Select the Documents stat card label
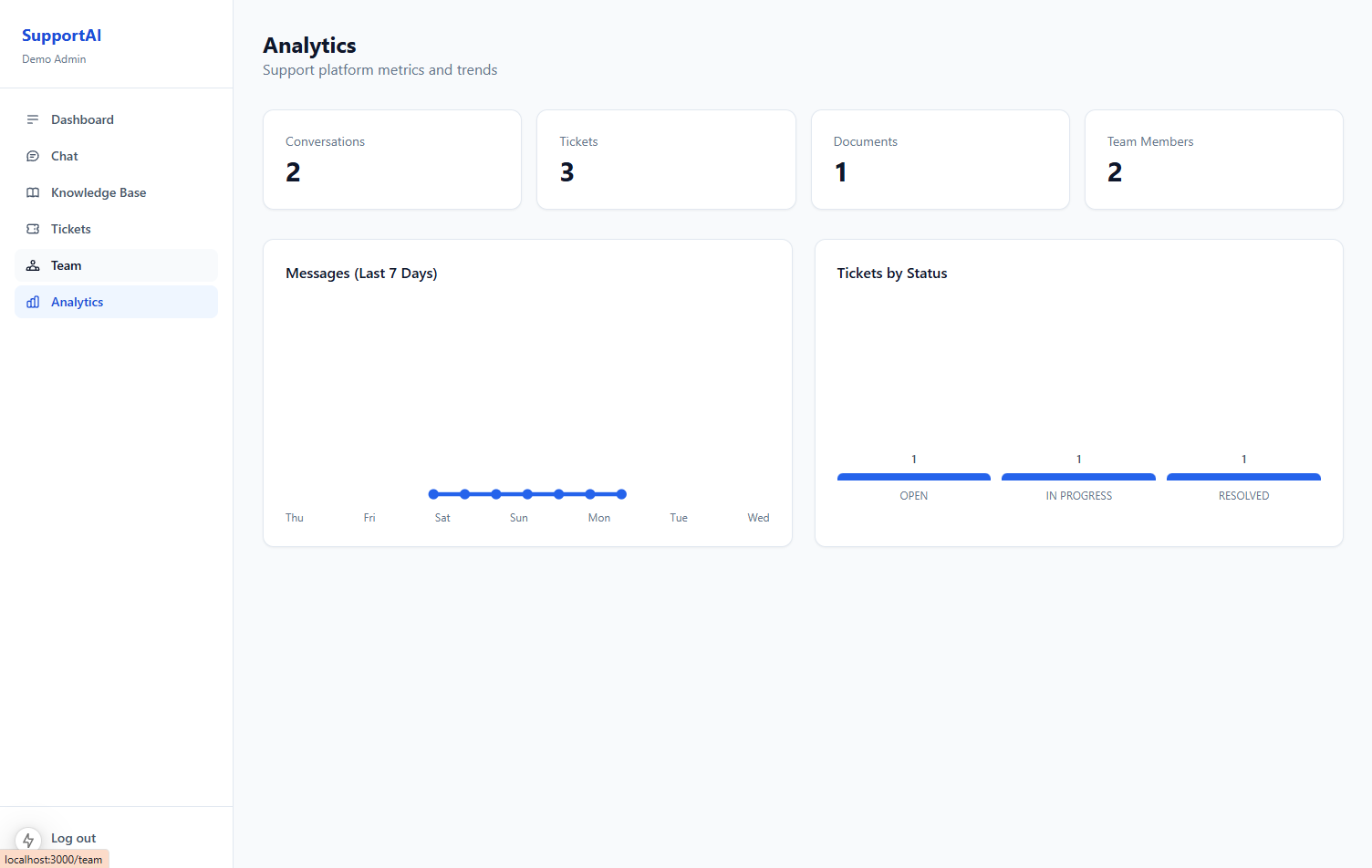Image resolution: width=1372 pixels, height=868 pixels. point(865,141)
